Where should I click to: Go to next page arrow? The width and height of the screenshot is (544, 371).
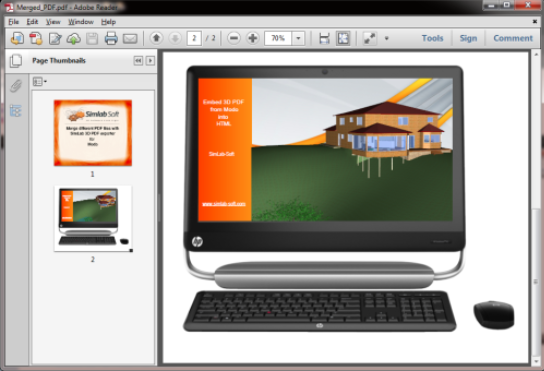coord(175,38)
